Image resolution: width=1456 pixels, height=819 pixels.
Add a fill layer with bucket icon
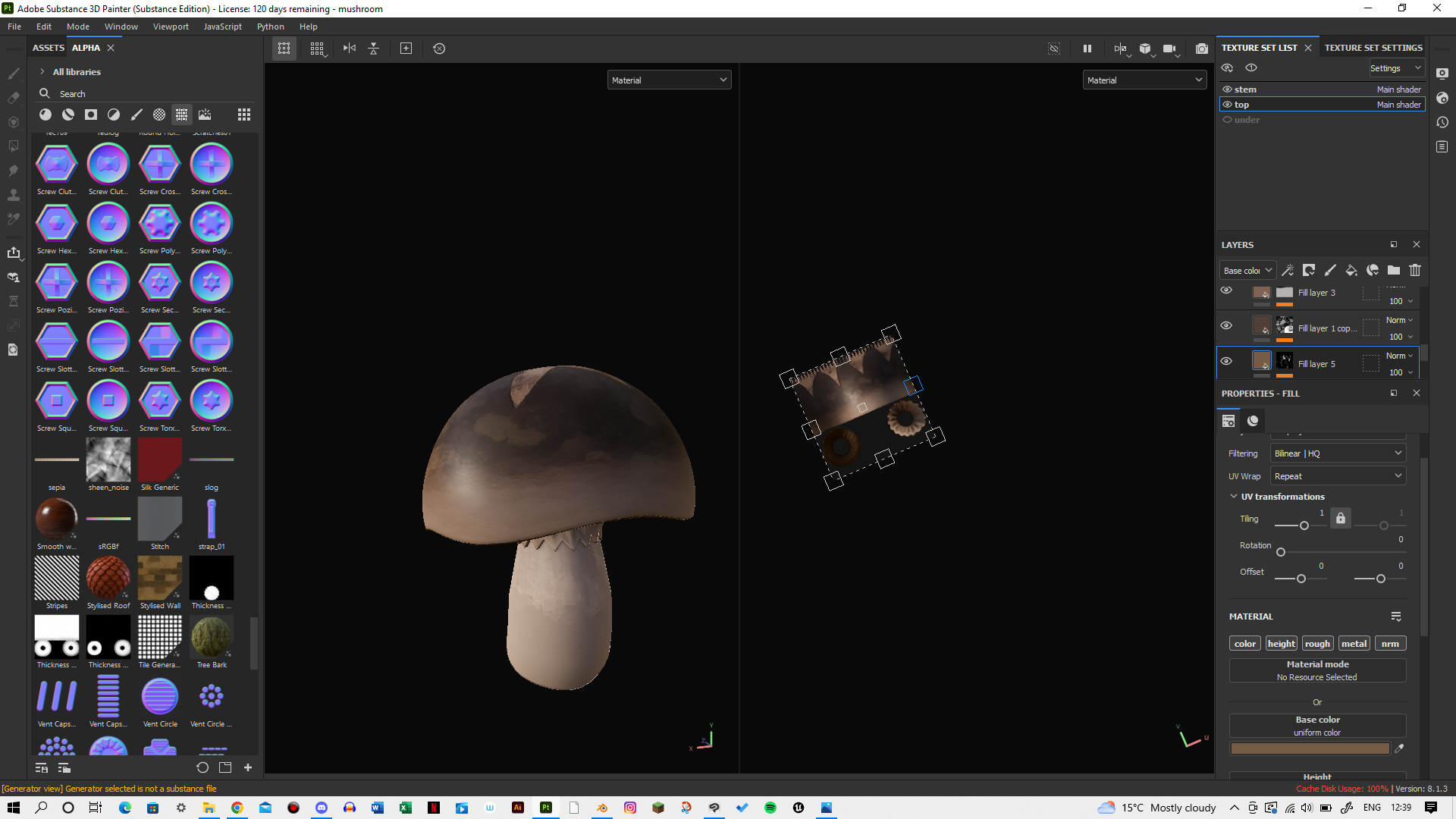tap(1351, 270)
